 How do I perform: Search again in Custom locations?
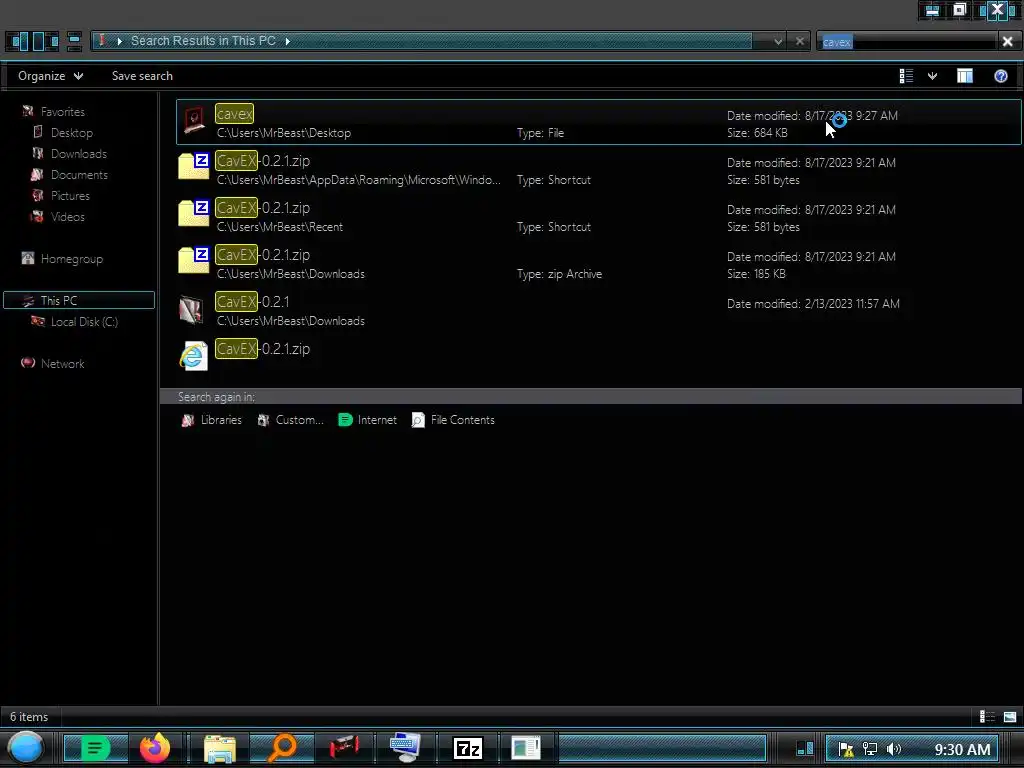point(290,420)
